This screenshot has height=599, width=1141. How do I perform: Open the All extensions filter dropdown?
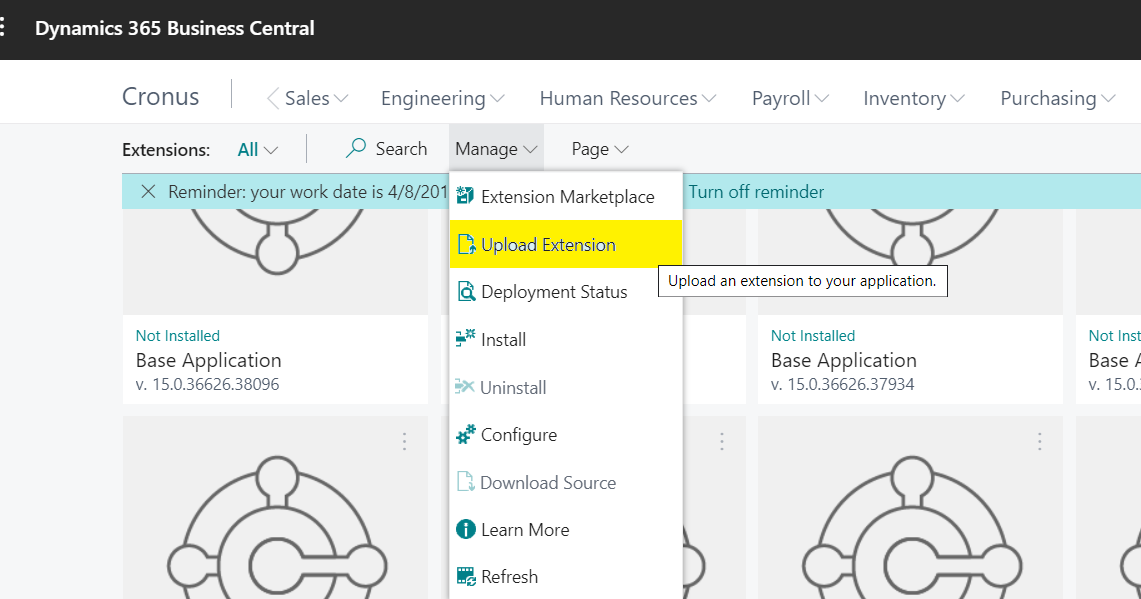pyautogui.click(x=257, y=148)
